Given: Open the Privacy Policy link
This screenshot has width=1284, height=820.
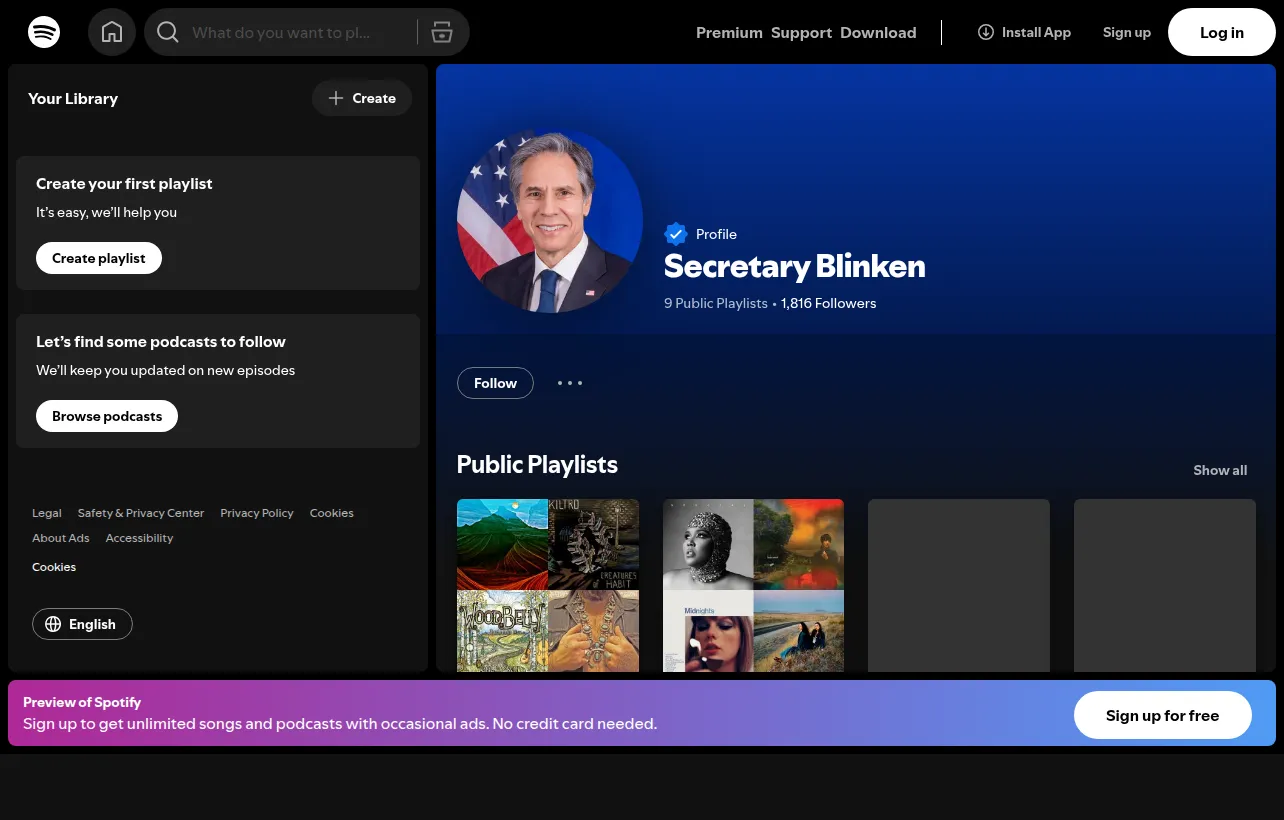Looking at the screenshot, I should pyautogui.click(x=257, y=513).
